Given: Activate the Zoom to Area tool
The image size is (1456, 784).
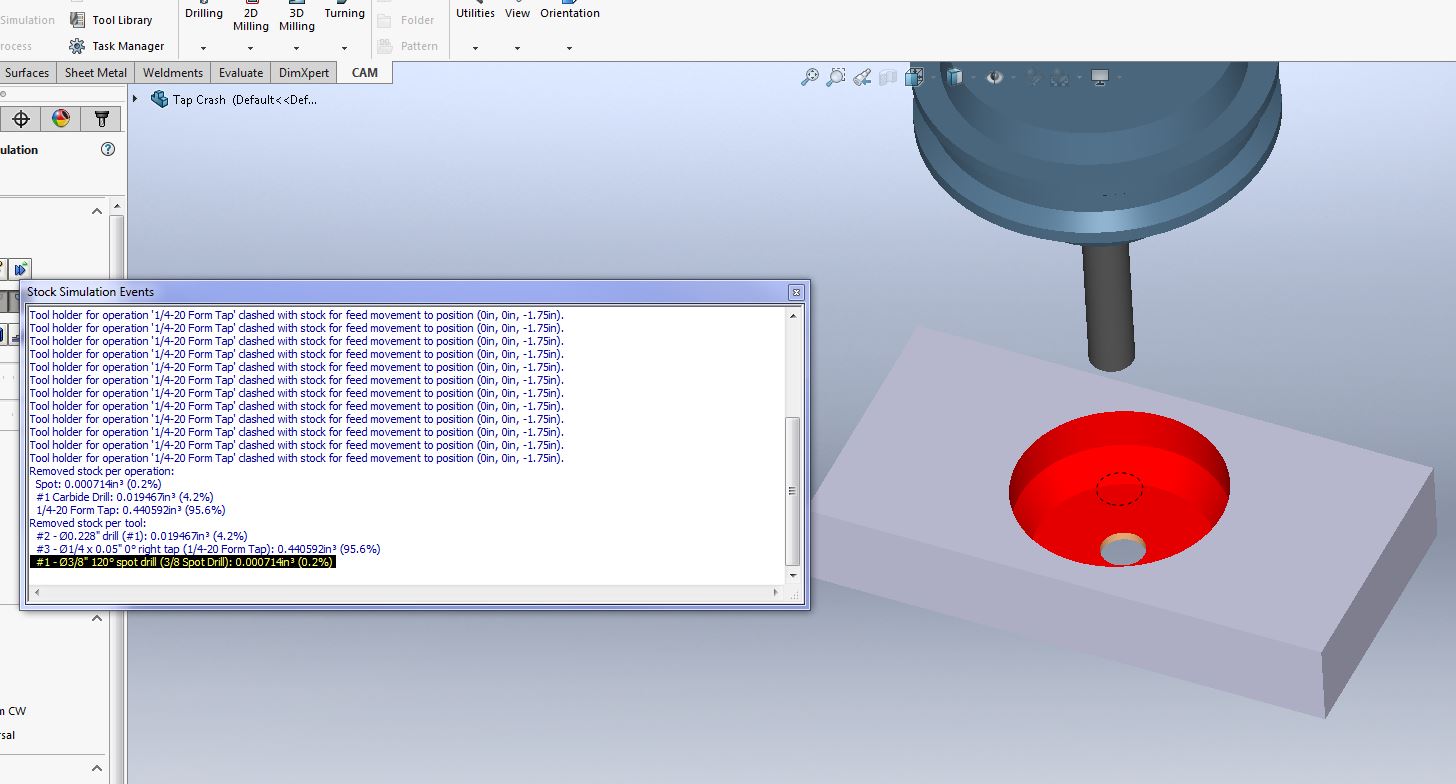Looking at the screenshot, I should click(836, 77).
